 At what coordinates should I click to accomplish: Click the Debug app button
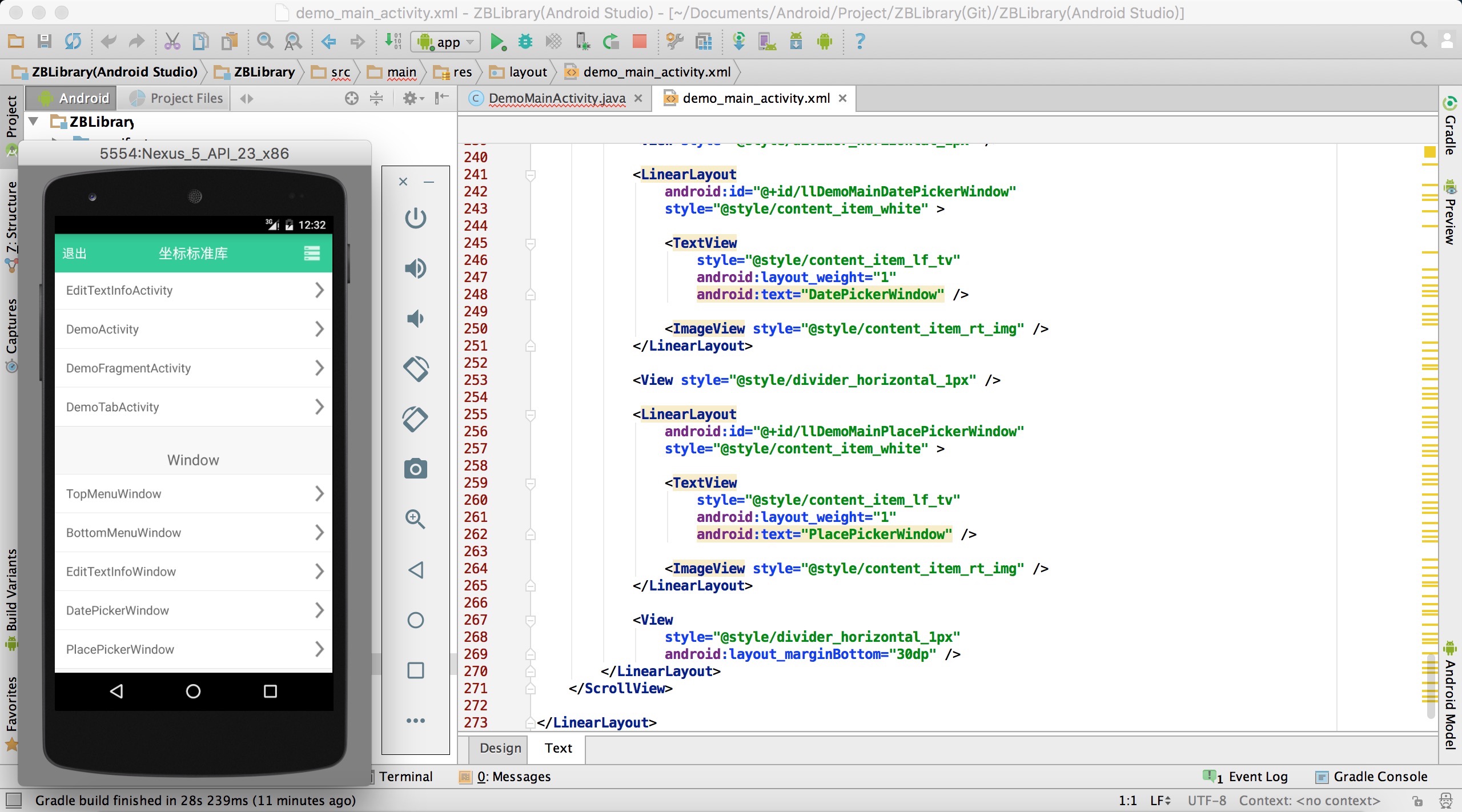coord(525,40)
